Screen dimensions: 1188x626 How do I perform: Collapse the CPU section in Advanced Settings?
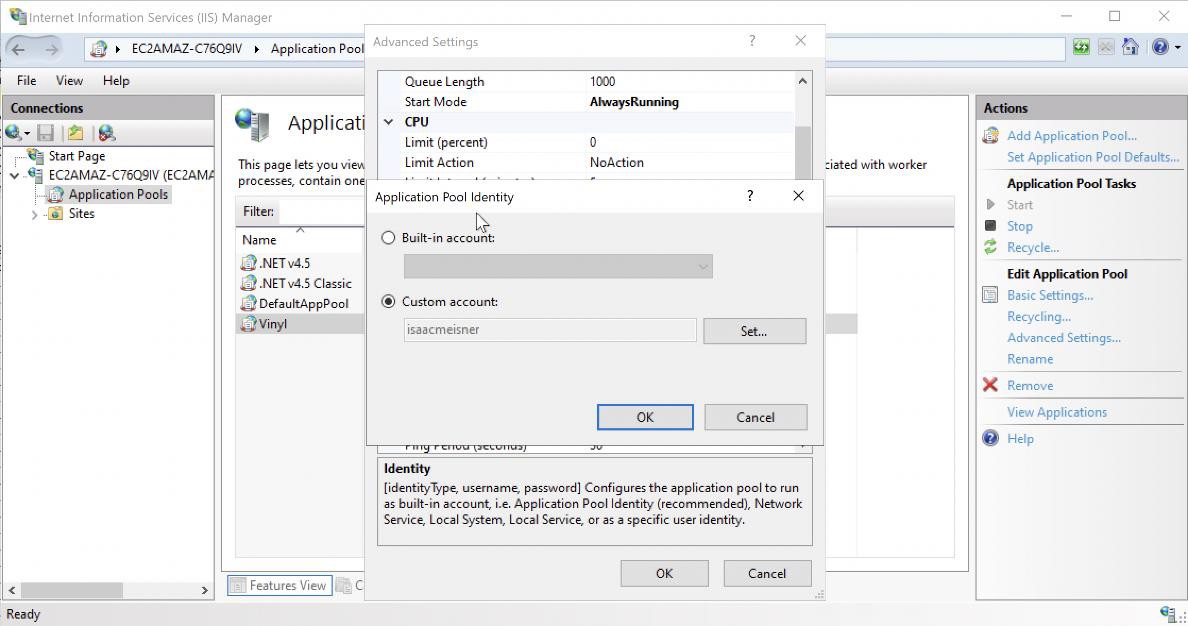(388, 121)
